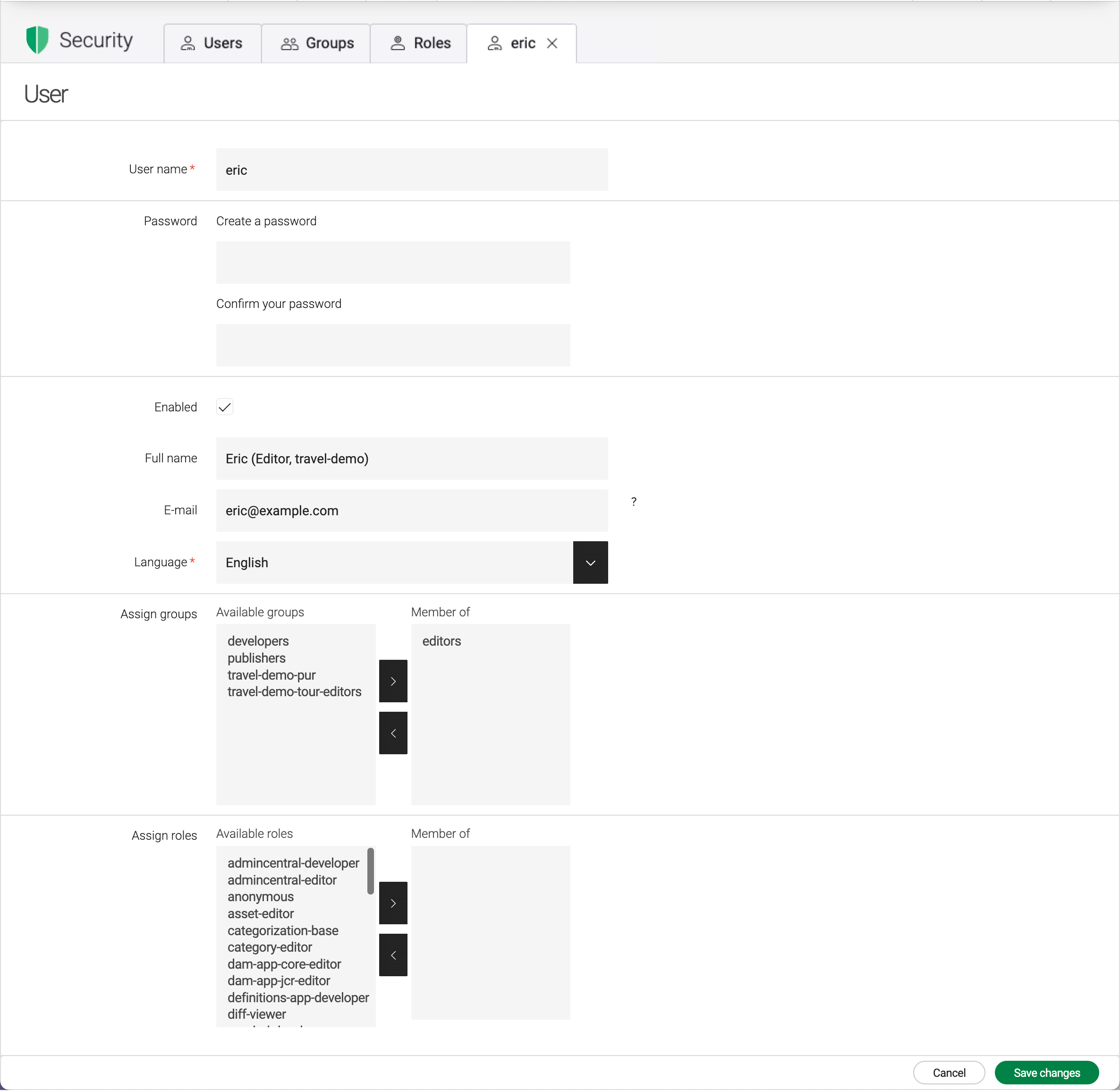This screenshot has height=1091, width=1120.
Task: Click the roles assign right-arrow button
Action: pyautogui.click(x=393, y=903)
